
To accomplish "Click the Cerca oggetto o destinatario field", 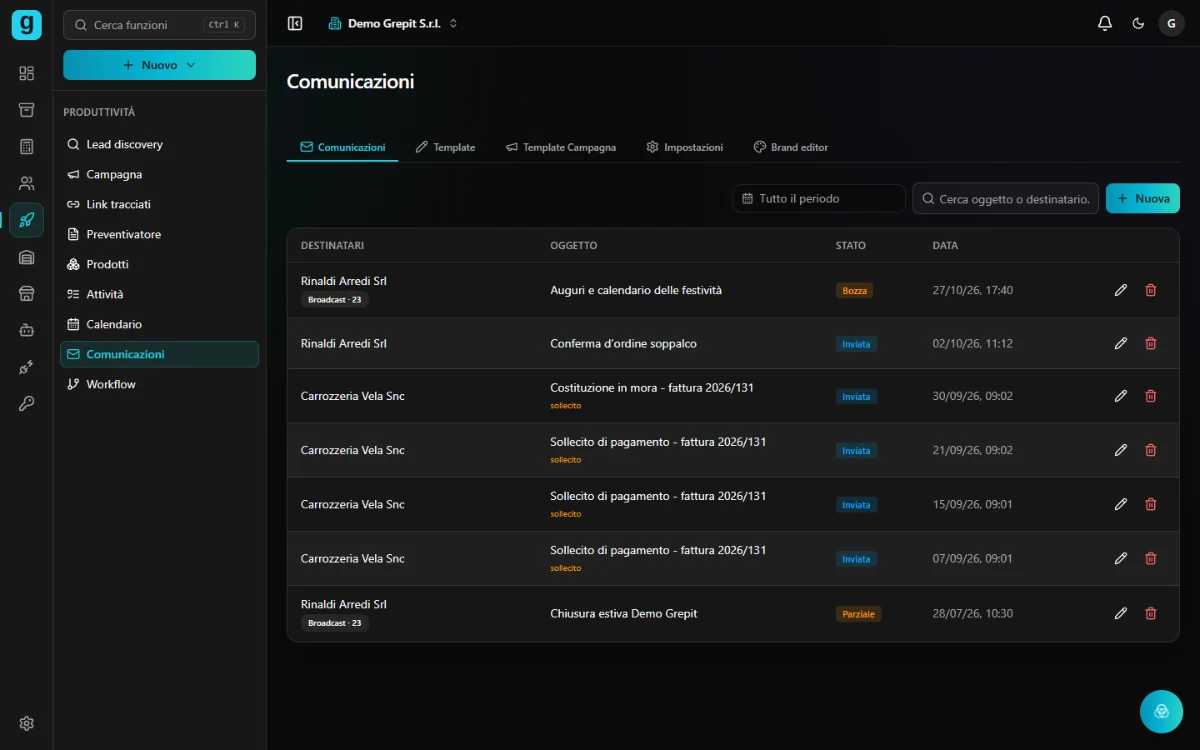I will coord(1006,198).
